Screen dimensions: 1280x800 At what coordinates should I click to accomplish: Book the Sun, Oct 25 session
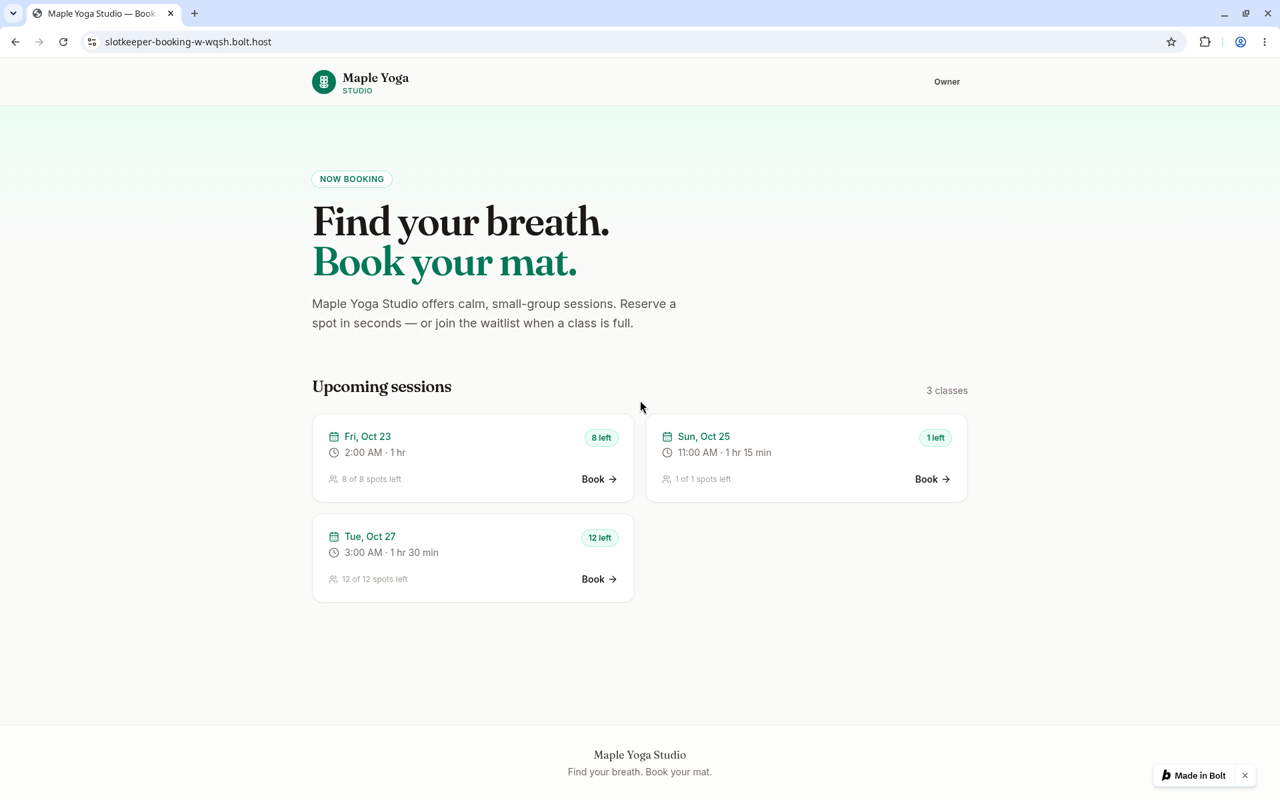coord(932,479)
